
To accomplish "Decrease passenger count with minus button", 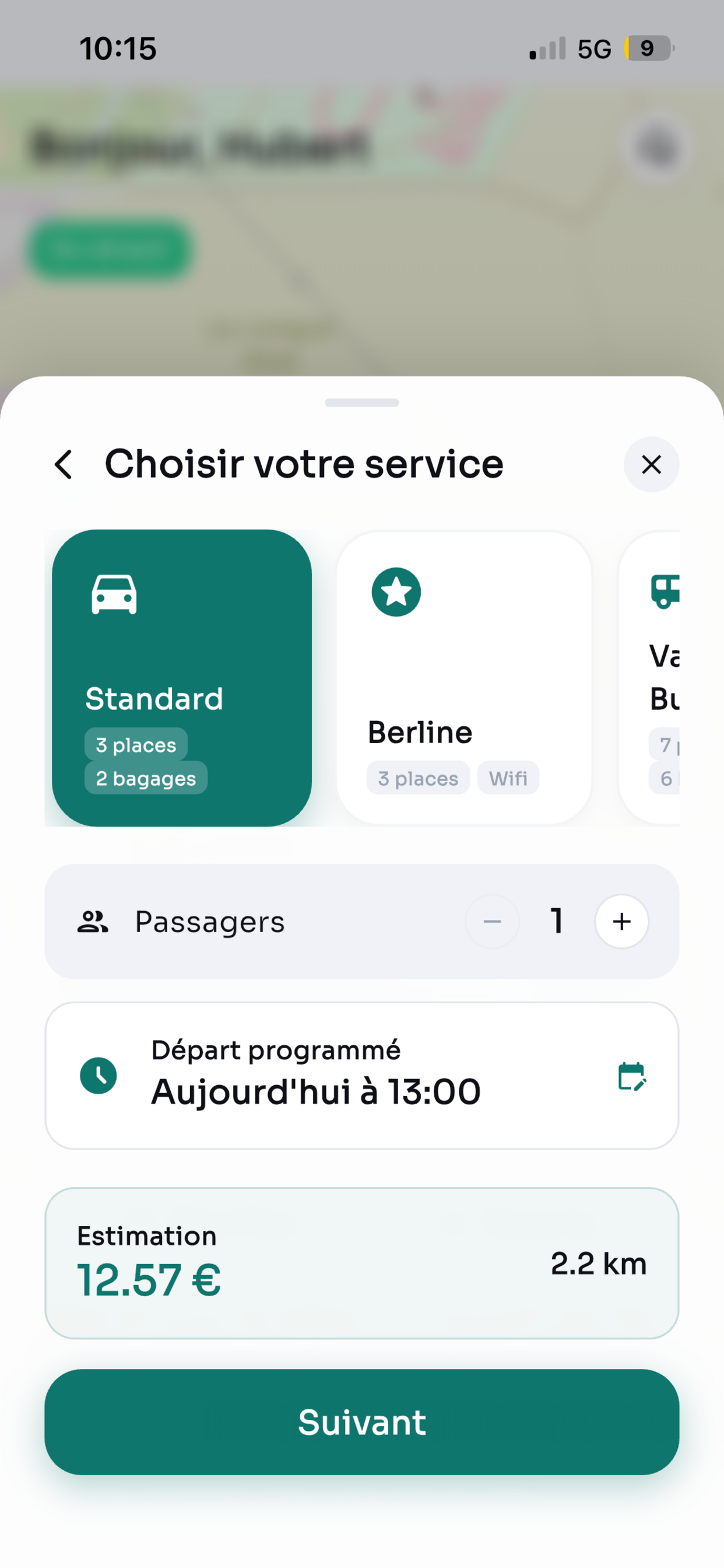I will [x=491, y=921].
